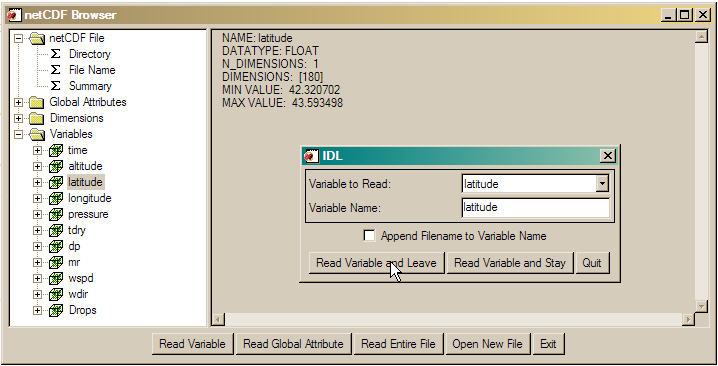Select the Drops tree item

83,310
